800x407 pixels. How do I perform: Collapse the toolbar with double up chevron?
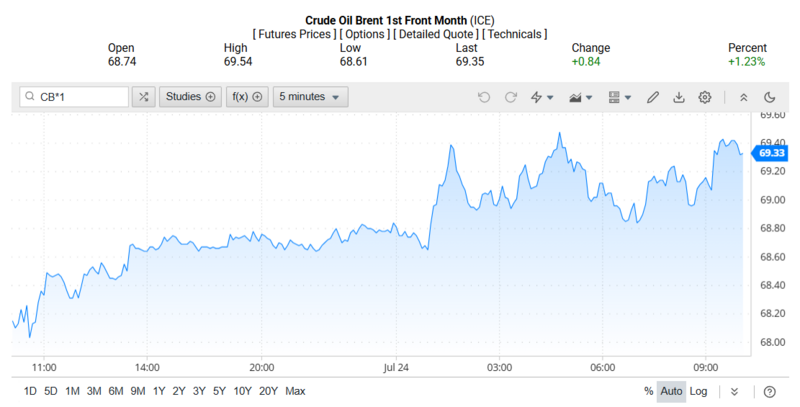click(743, 97)
